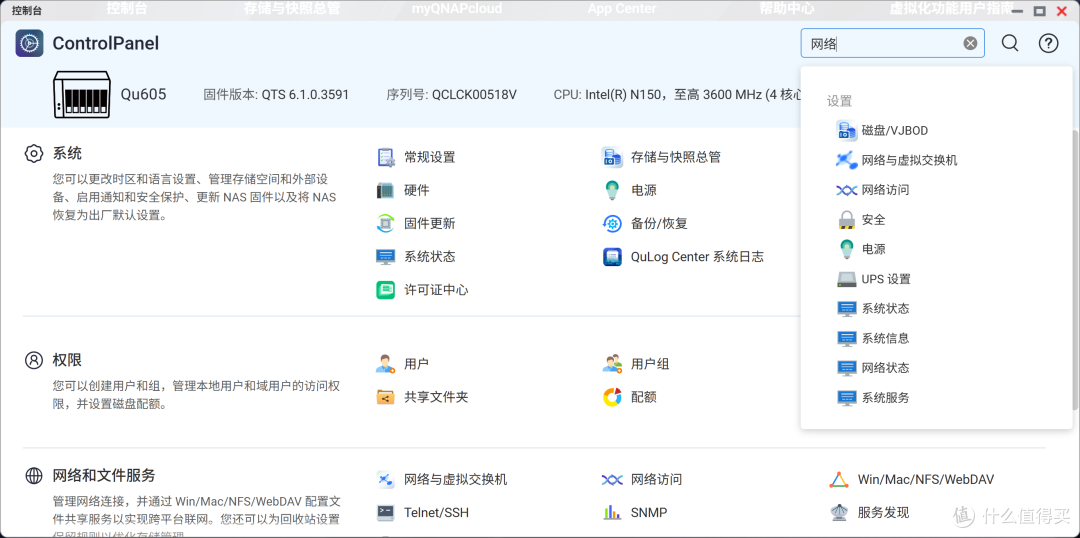
Task: Open 网络访问 icon in main panel
Action: tap(612, 479)
